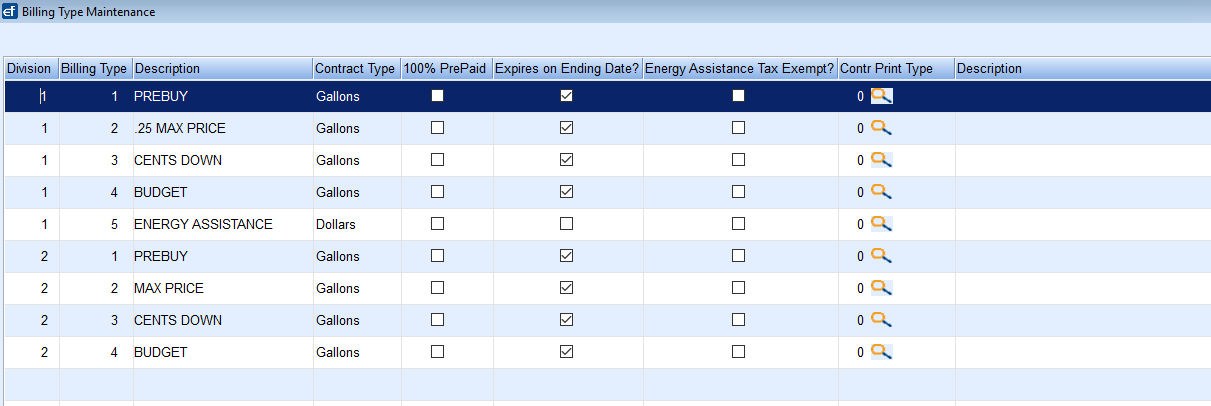Open lookup icon in ENERGY ASSISTANCE row

[x=881, y=224]
